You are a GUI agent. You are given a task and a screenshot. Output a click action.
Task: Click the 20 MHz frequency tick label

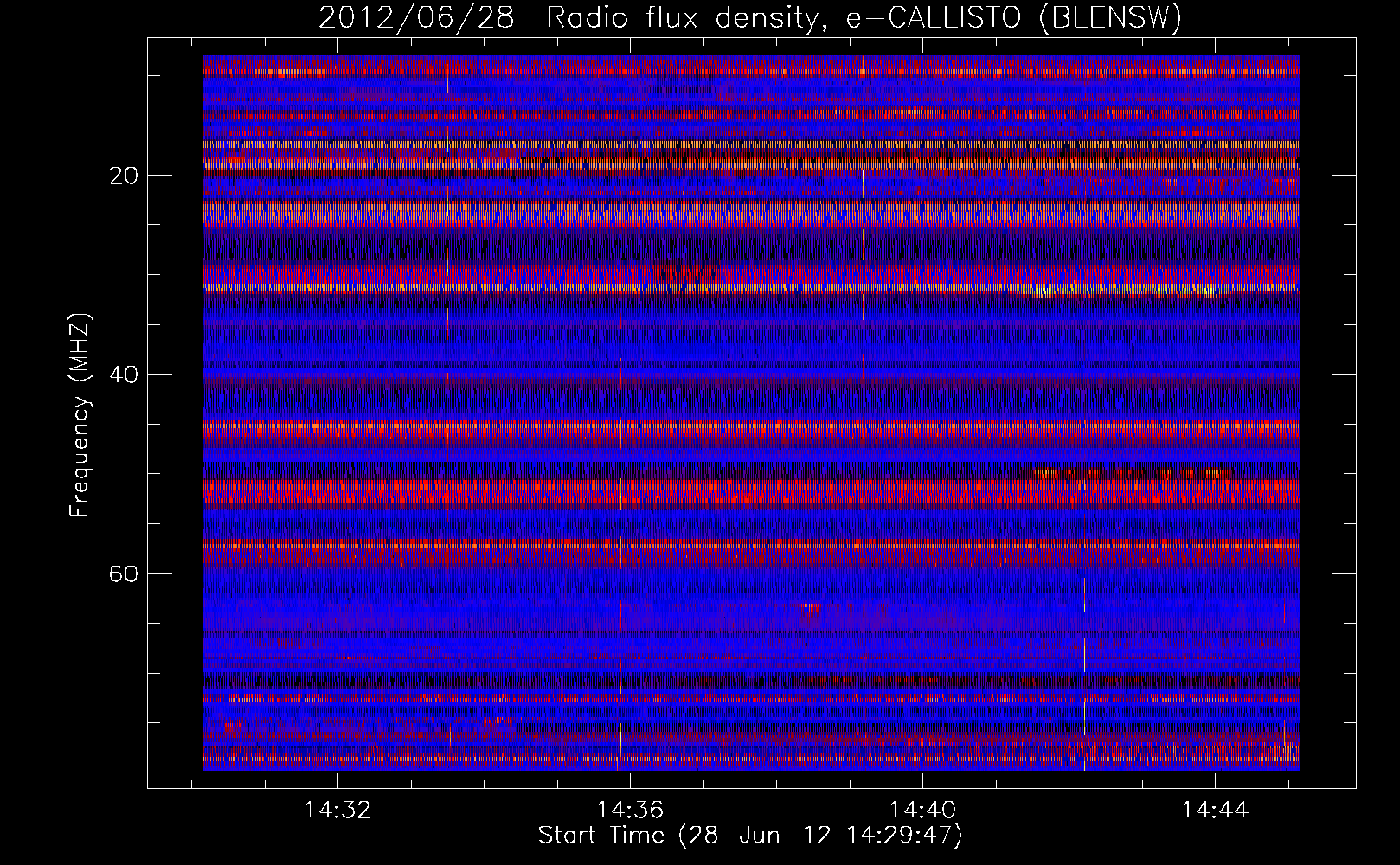tap(125, 176)
